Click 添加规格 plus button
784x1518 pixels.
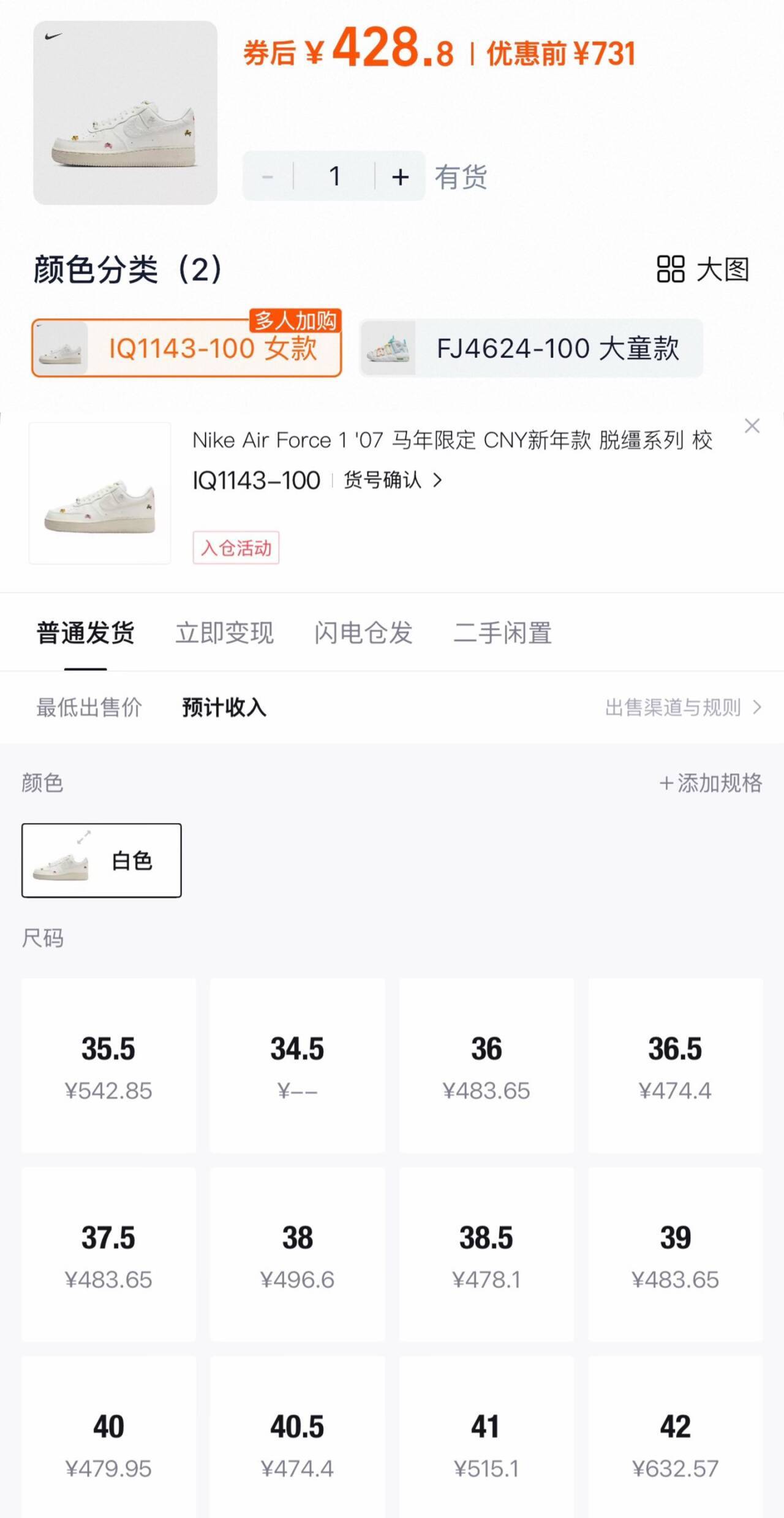[710, 783]
